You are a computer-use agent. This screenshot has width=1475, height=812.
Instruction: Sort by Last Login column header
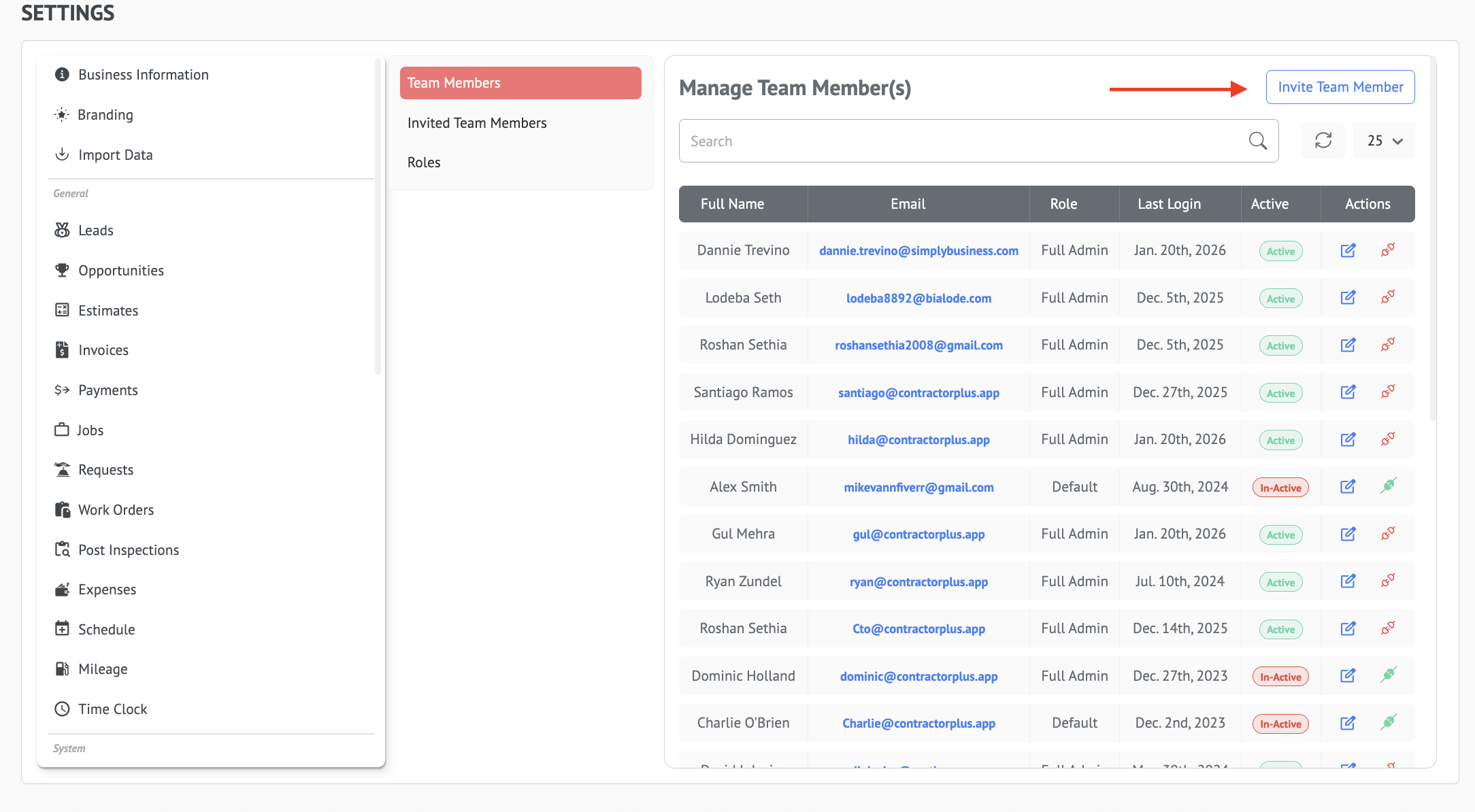1169,204
